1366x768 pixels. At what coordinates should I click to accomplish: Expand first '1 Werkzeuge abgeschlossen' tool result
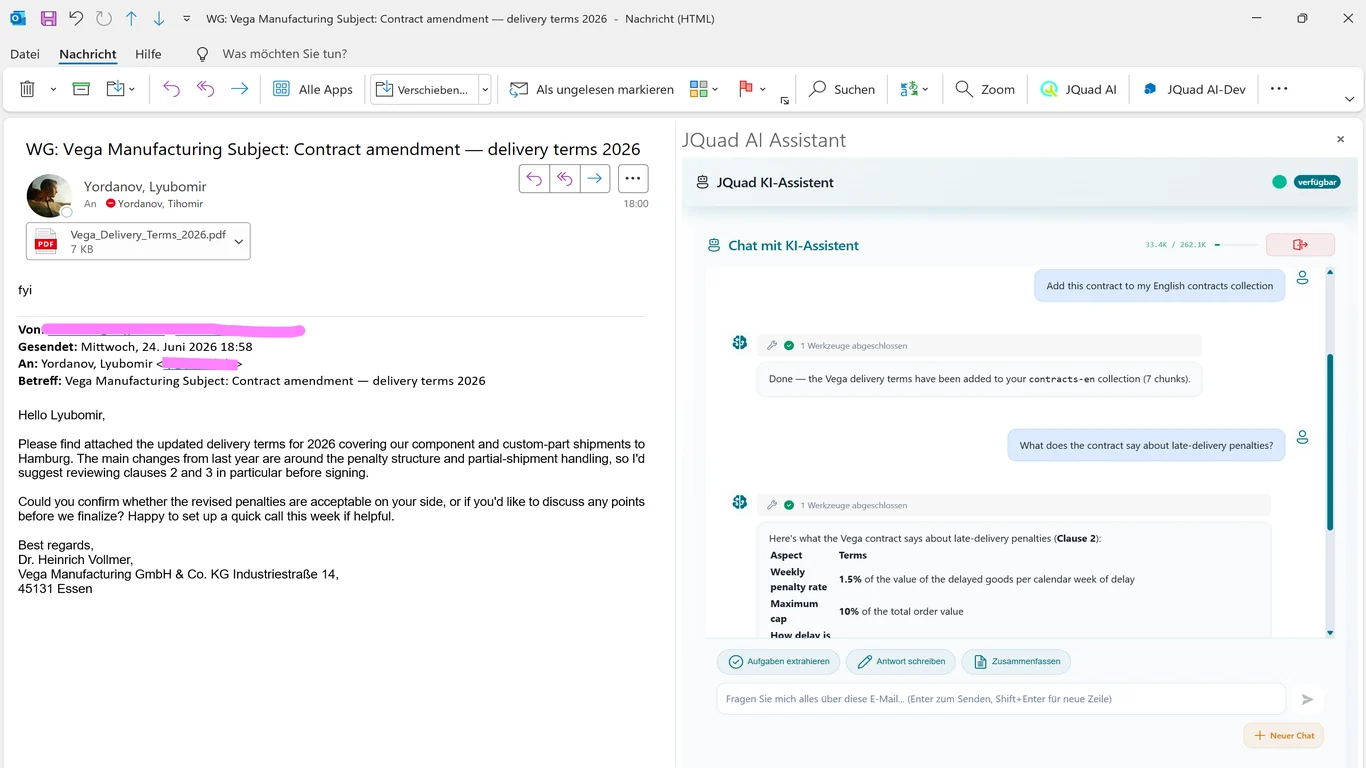click(979, 346)
